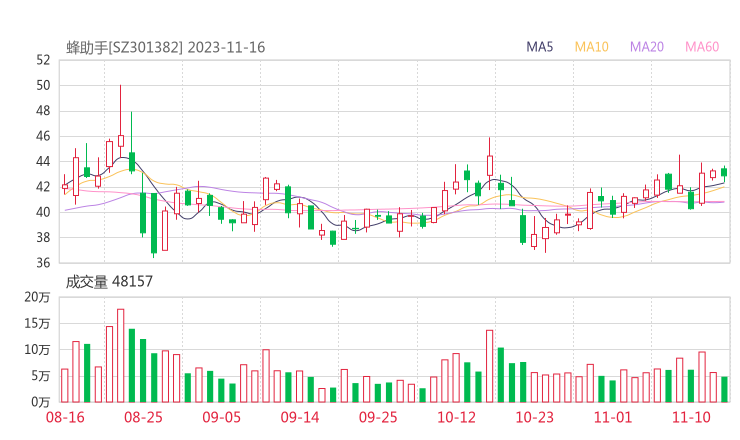
Task: Click the MA60 legend label
Action: click(x=702, y=47)
